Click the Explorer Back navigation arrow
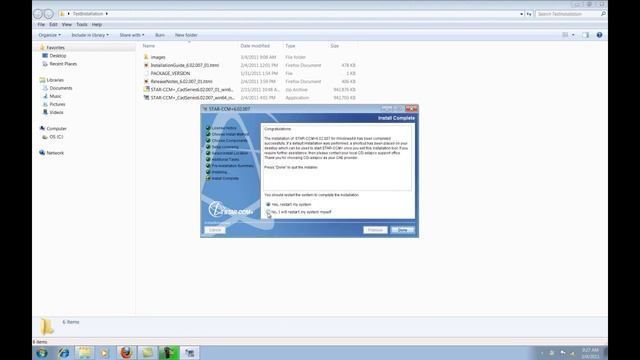The height and width of the screenshot is (360, 640). pyautogui.click(x=38, y=14)
